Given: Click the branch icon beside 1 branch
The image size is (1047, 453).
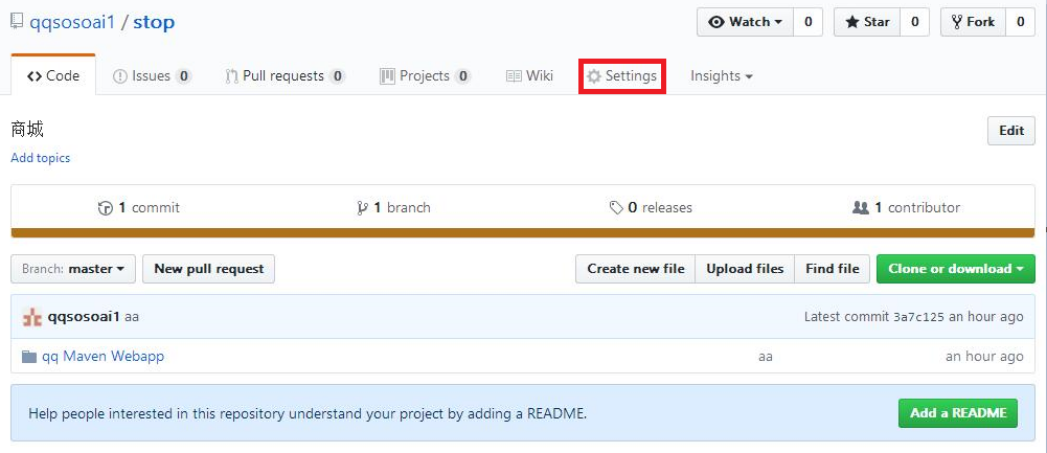Looking at the screenshot, I should coord(363,208).
